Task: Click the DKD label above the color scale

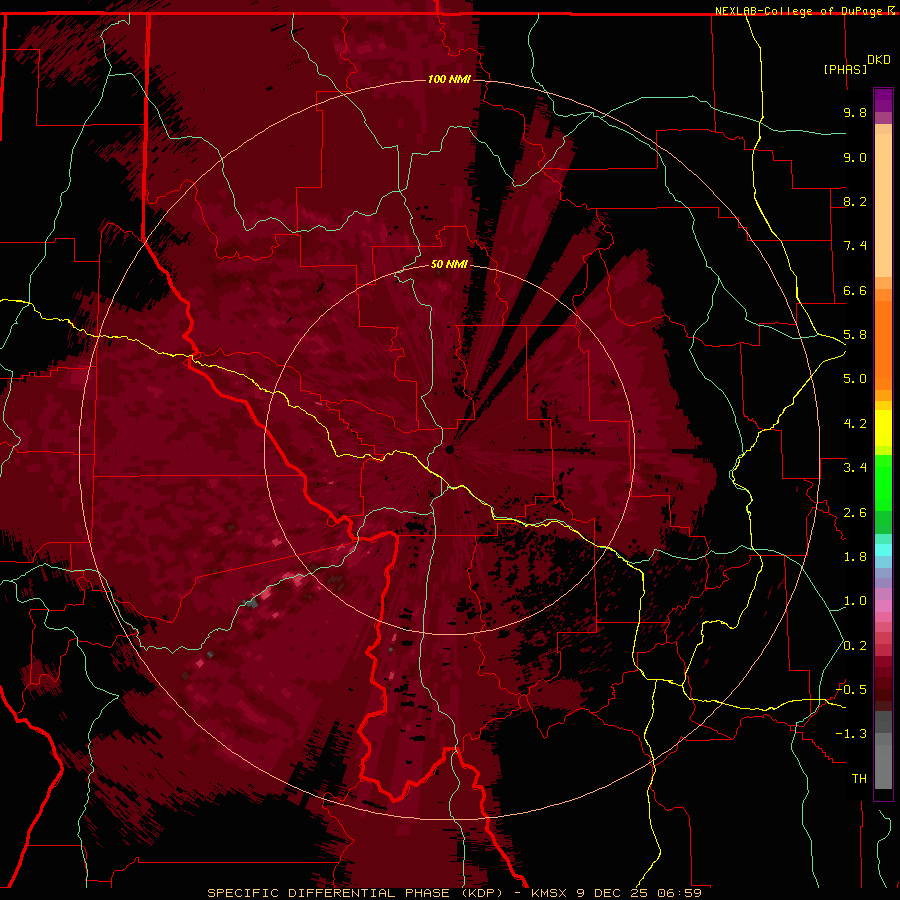Action: pos(879,60)
